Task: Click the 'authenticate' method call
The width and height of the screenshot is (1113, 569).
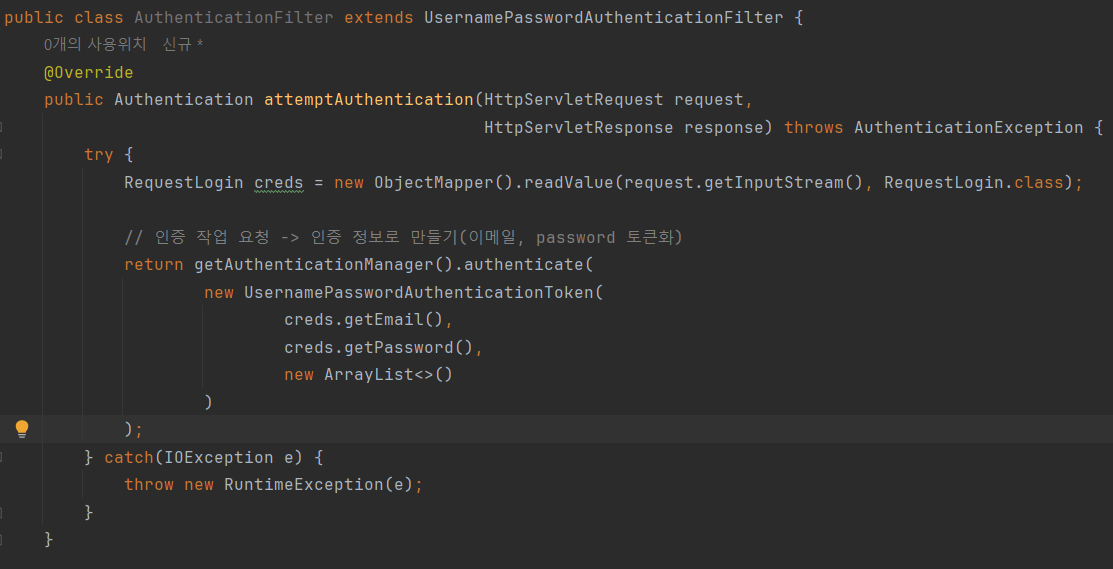Action: pyautogui.click(x=524, y=265)
